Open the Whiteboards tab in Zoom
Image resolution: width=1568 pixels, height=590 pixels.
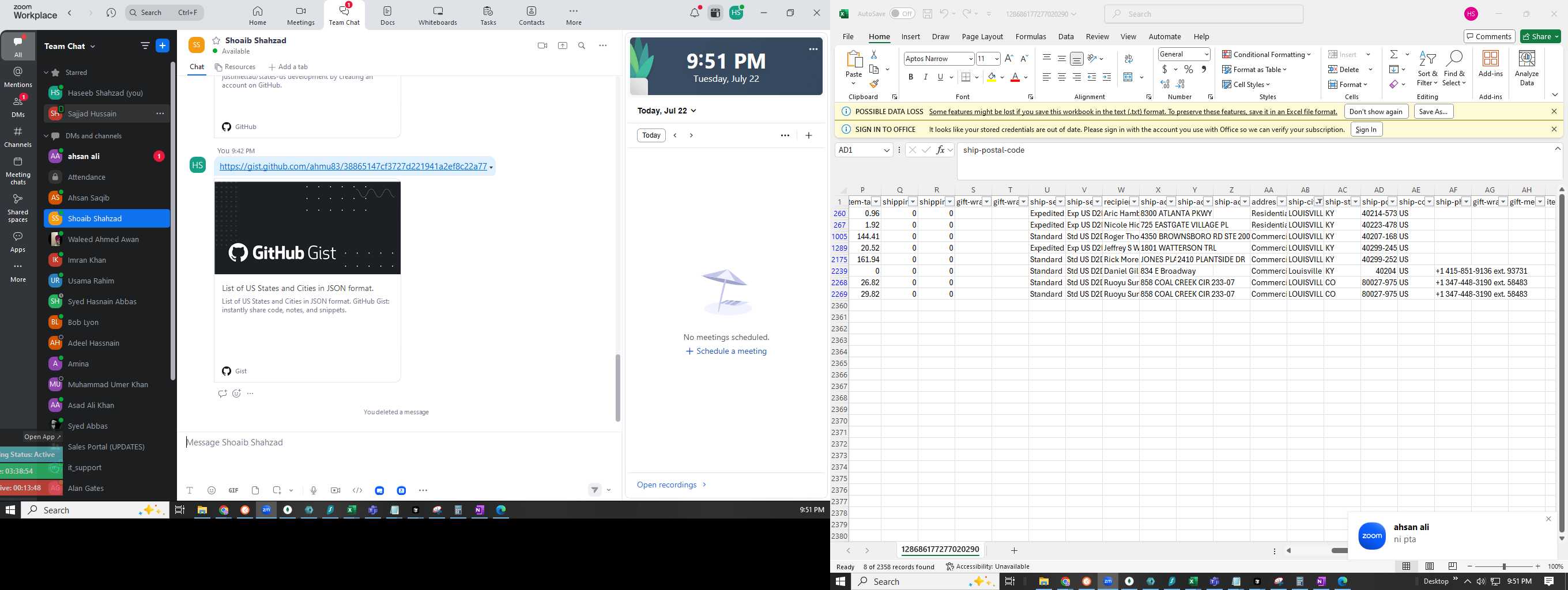coord(438,15)
